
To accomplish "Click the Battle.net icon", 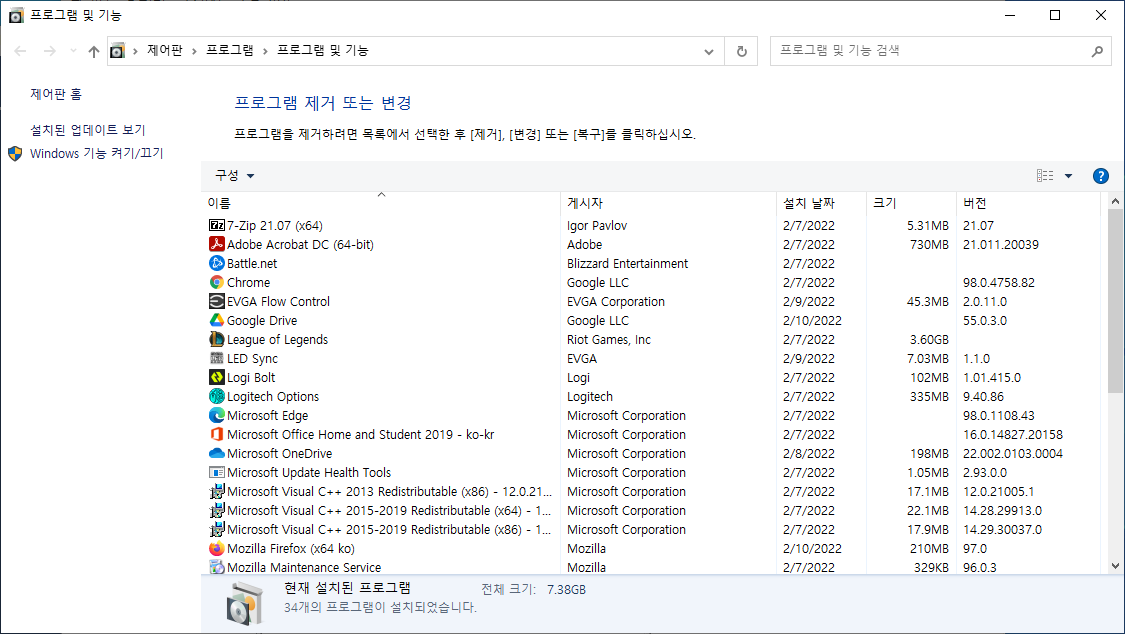I will (217, 263).
